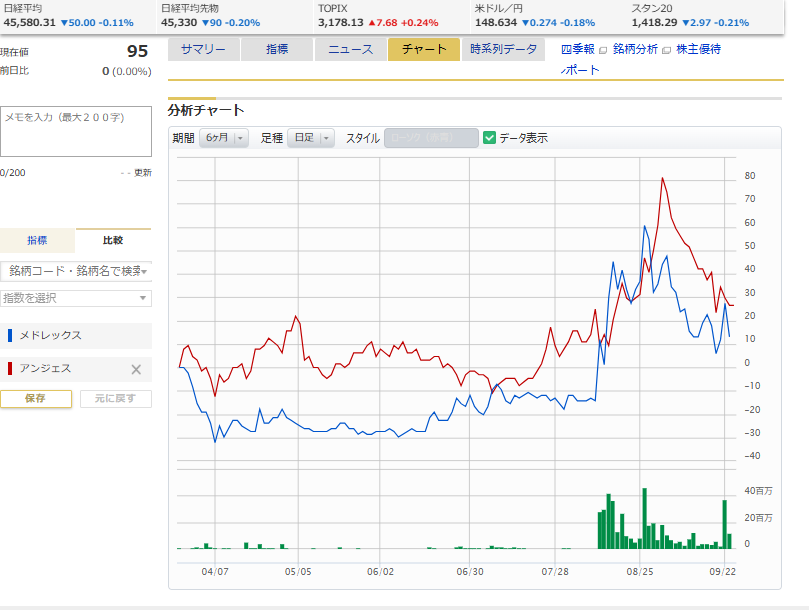Expand the 指数を選択 dropdown

pos(76,298)
